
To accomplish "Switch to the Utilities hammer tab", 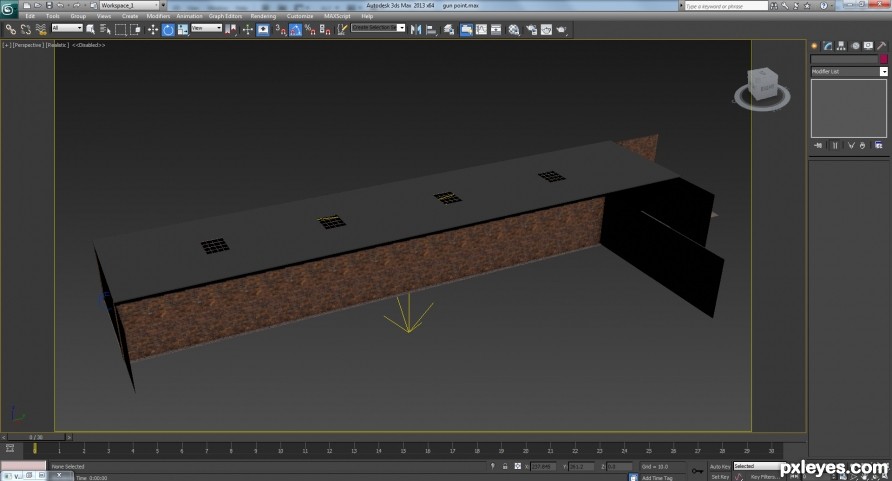I will [x=881, y=46].
